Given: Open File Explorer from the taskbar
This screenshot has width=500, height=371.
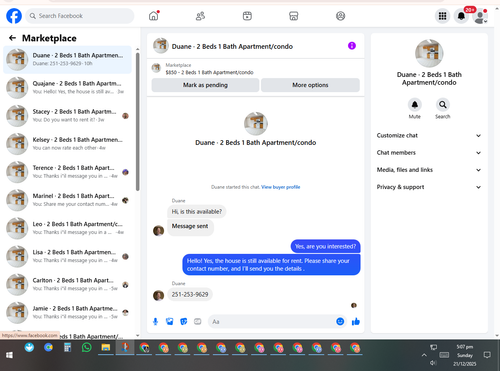Looking at the screenshot, I should (x=106, y=348).
